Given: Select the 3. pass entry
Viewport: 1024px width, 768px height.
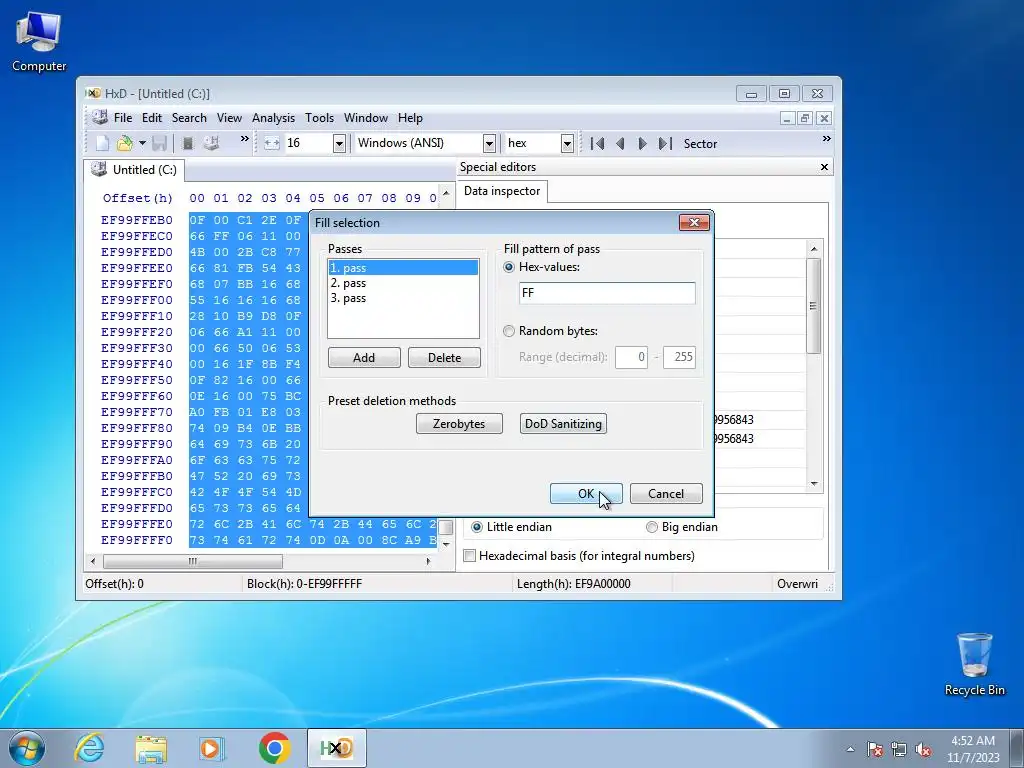Looking at the screenshot, I should point(403,298).
